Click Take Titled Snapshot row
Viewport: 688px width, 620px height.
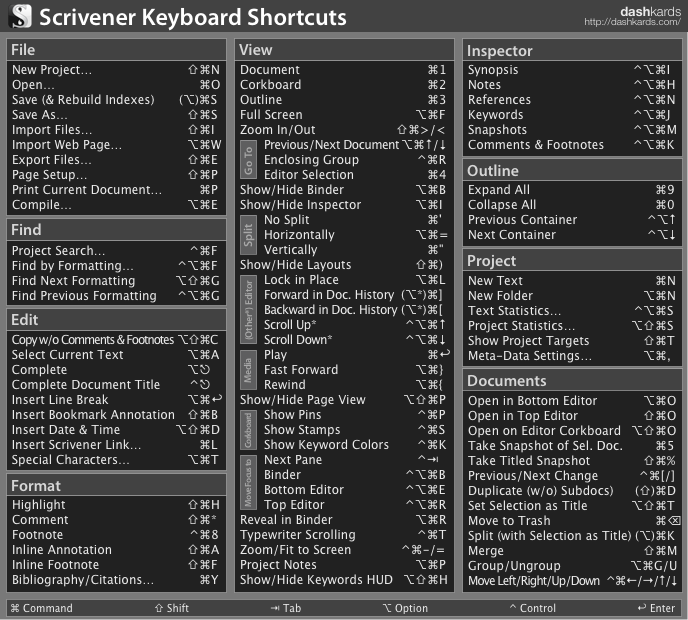tap(572, 461)
